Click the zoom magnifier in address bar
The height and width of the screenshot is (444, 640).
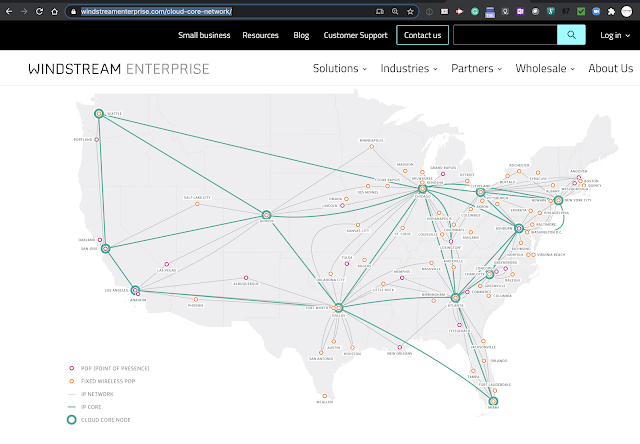tap(395, 11)
